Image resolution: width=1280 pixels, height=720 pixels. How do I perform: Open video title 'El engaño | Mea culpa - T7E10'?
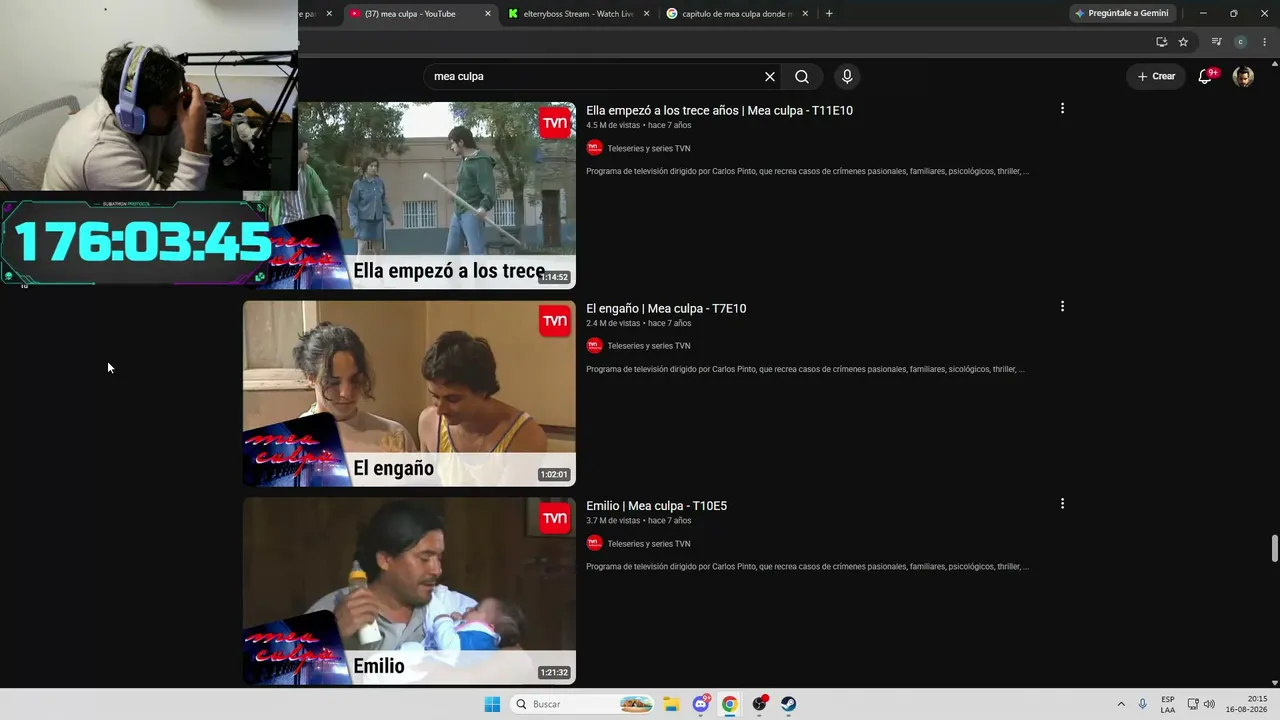pyautogui.click(x=666, y=309)
